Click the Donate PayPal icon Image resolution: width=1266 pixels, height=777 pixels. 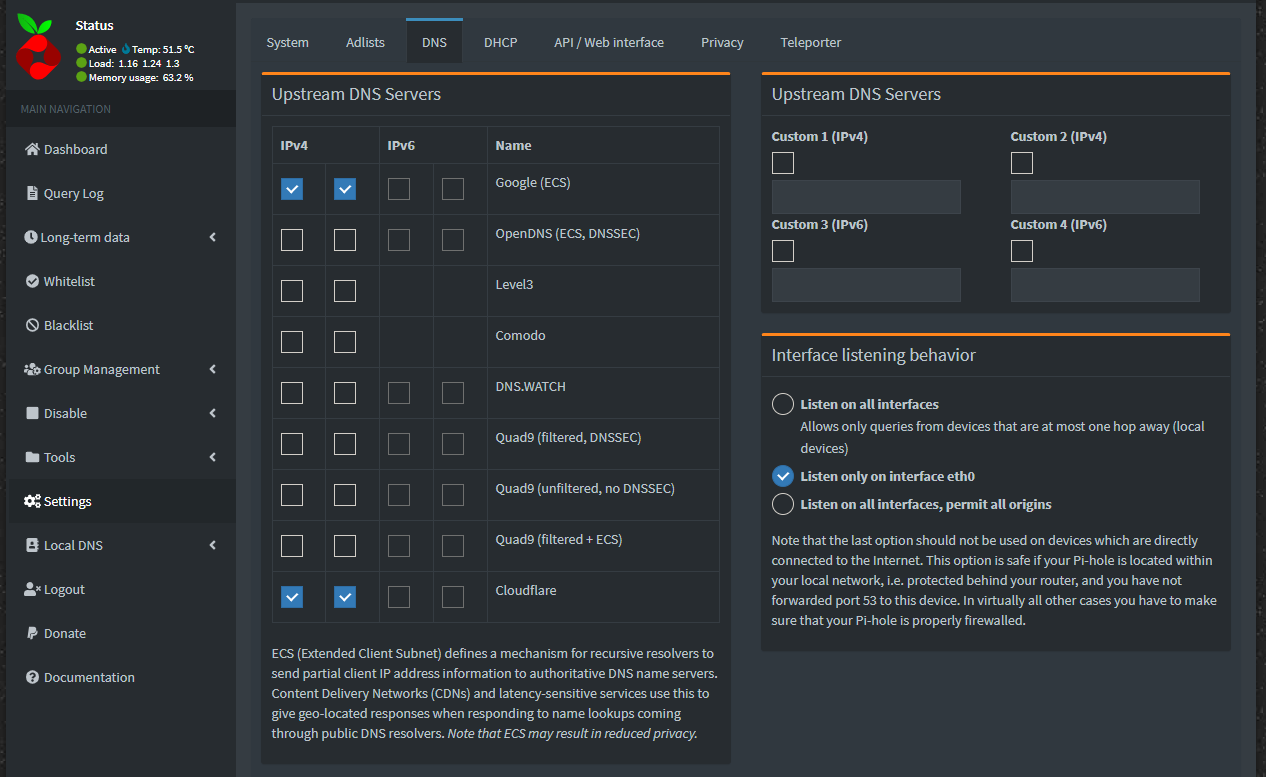tap(32, 633)
